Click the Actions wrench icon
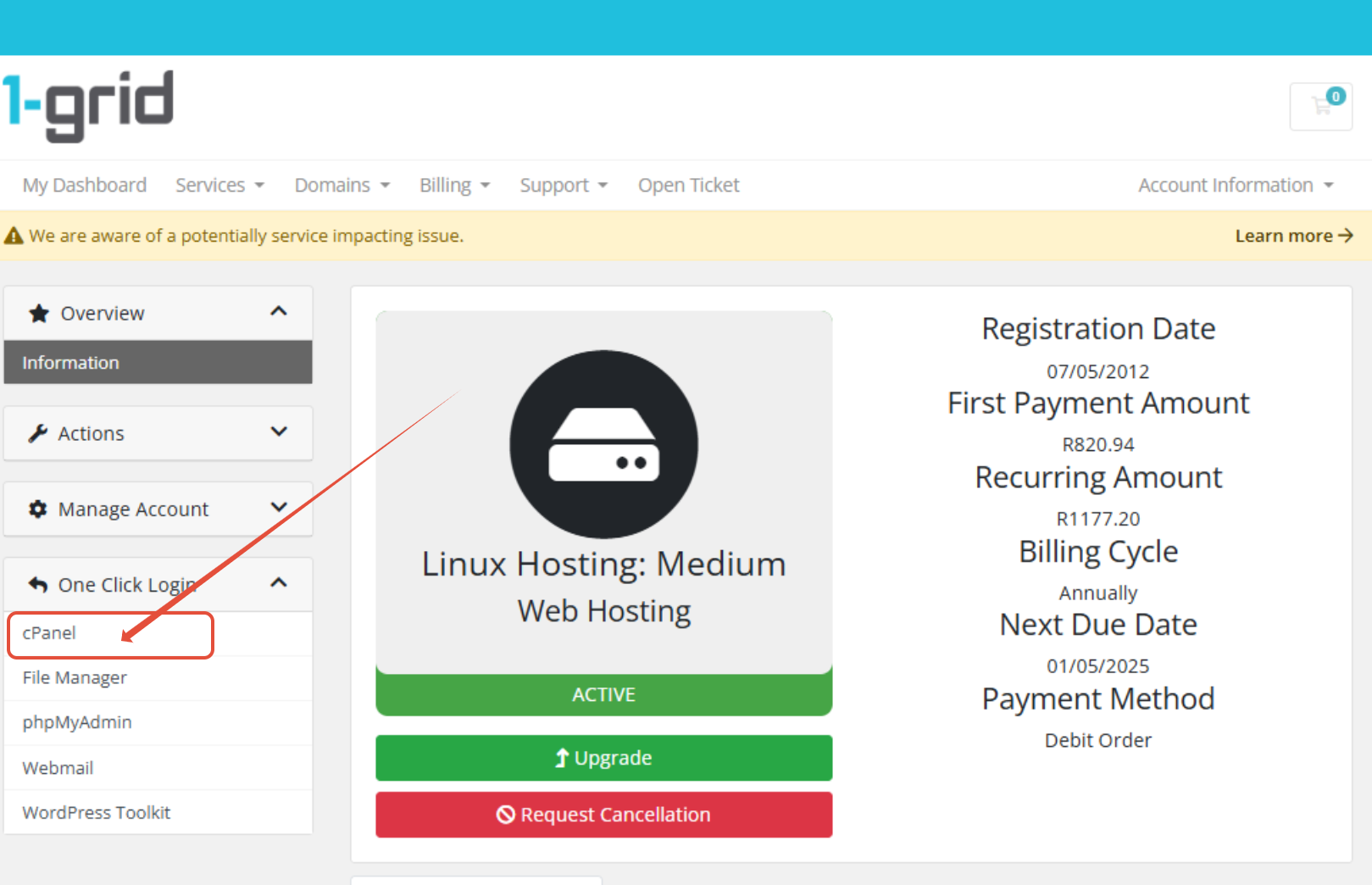 click(37, 433)
